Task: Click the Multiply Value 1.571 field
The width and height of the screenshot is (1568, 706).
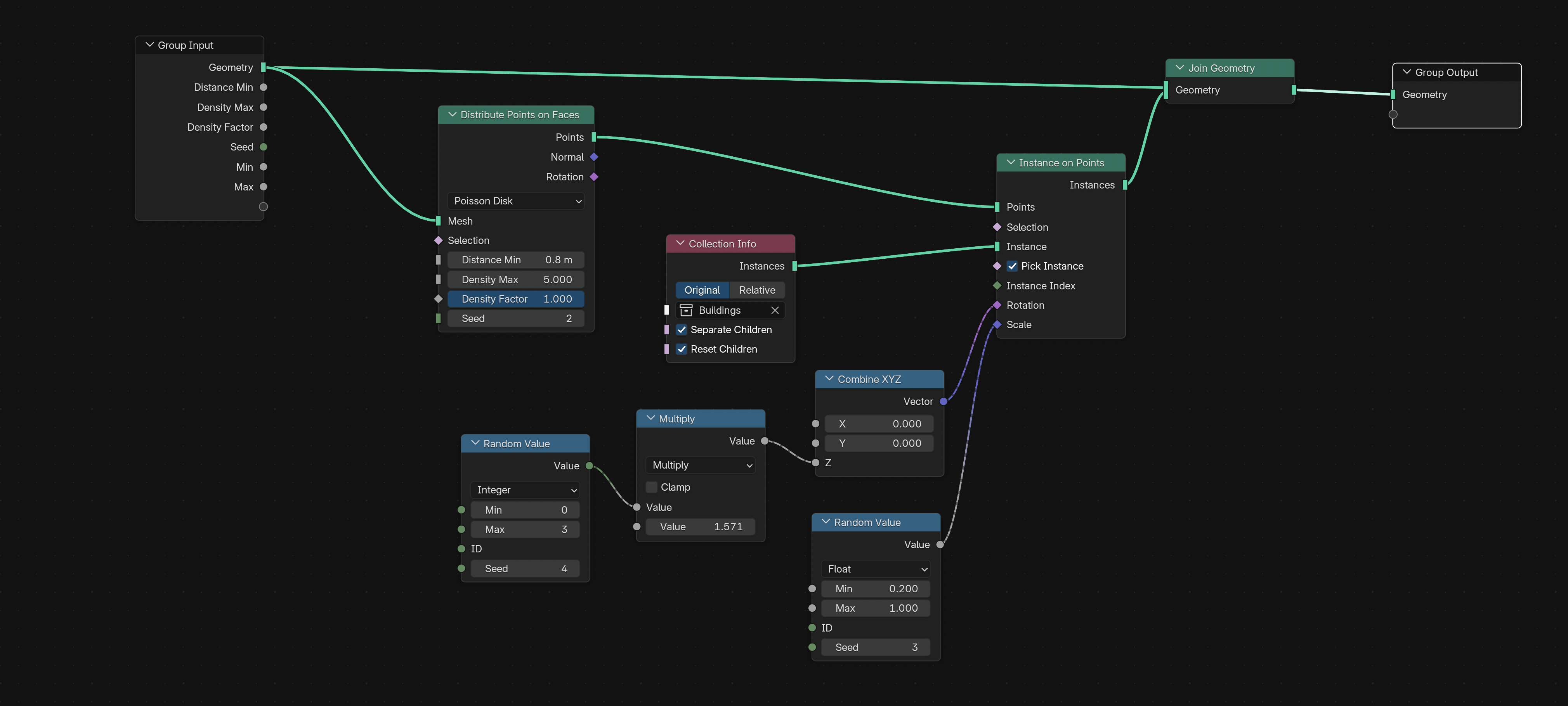Action: tap(700, 526)
